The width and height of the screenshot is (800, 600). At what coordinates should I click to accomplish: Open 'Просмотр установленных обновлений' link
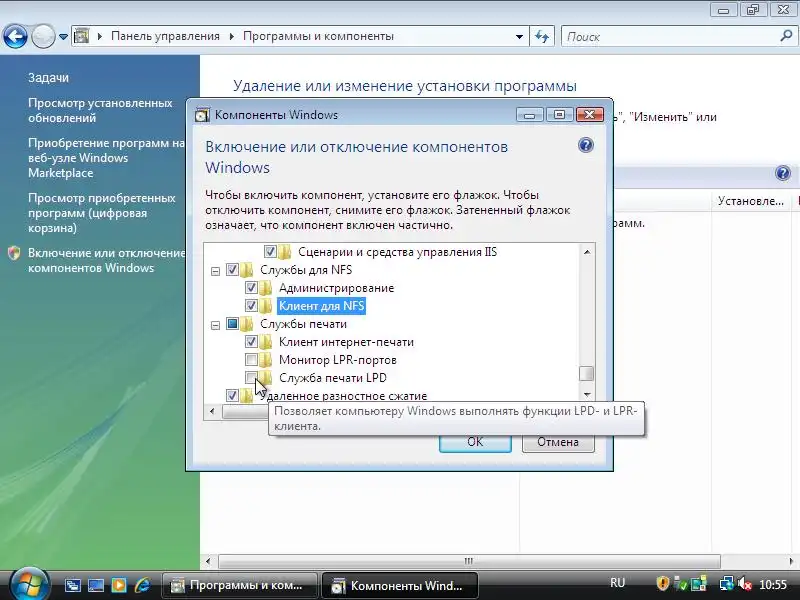click(x=100, y=110)
